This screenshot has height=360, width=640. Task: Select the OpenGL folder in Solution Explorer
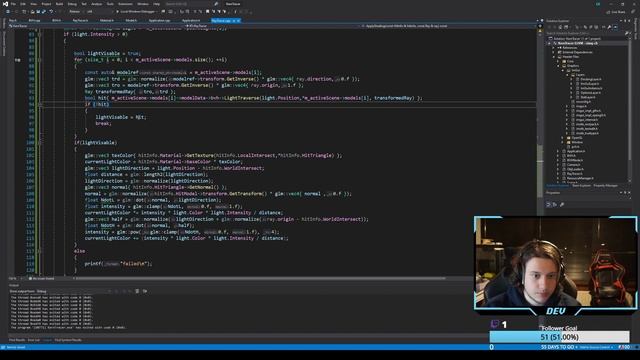tap(576, 138)
